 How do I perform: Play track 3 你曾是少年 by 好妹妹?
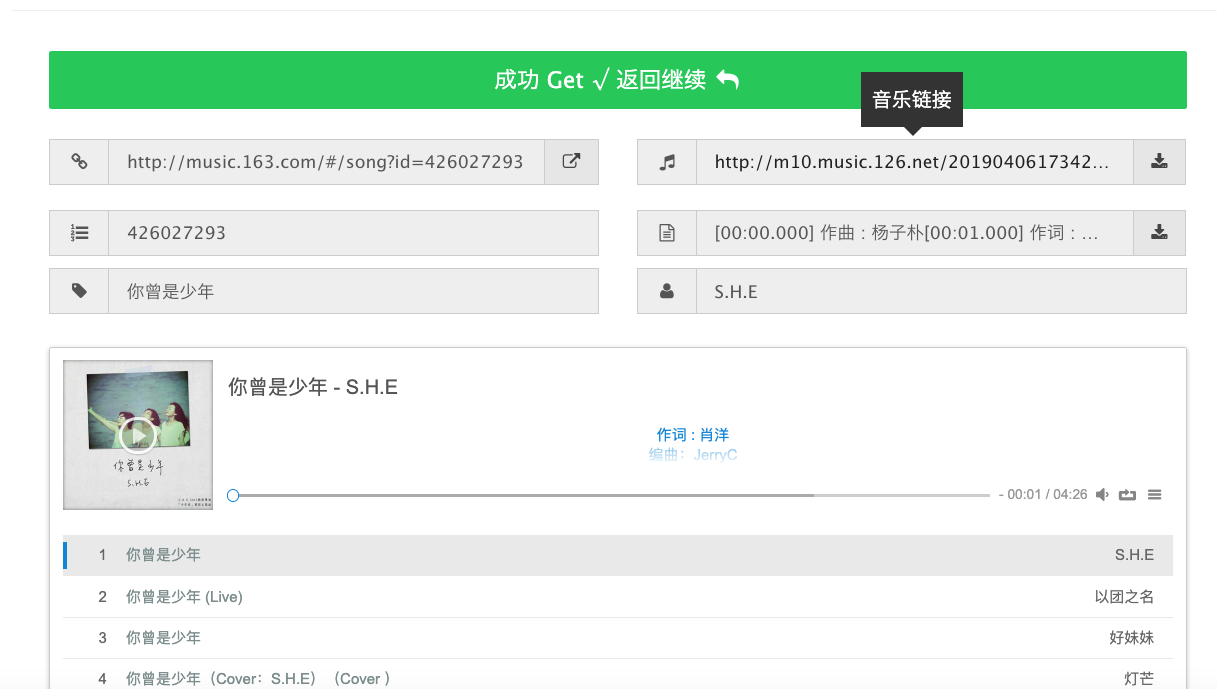pyautogui.click(x=618, y=638)
